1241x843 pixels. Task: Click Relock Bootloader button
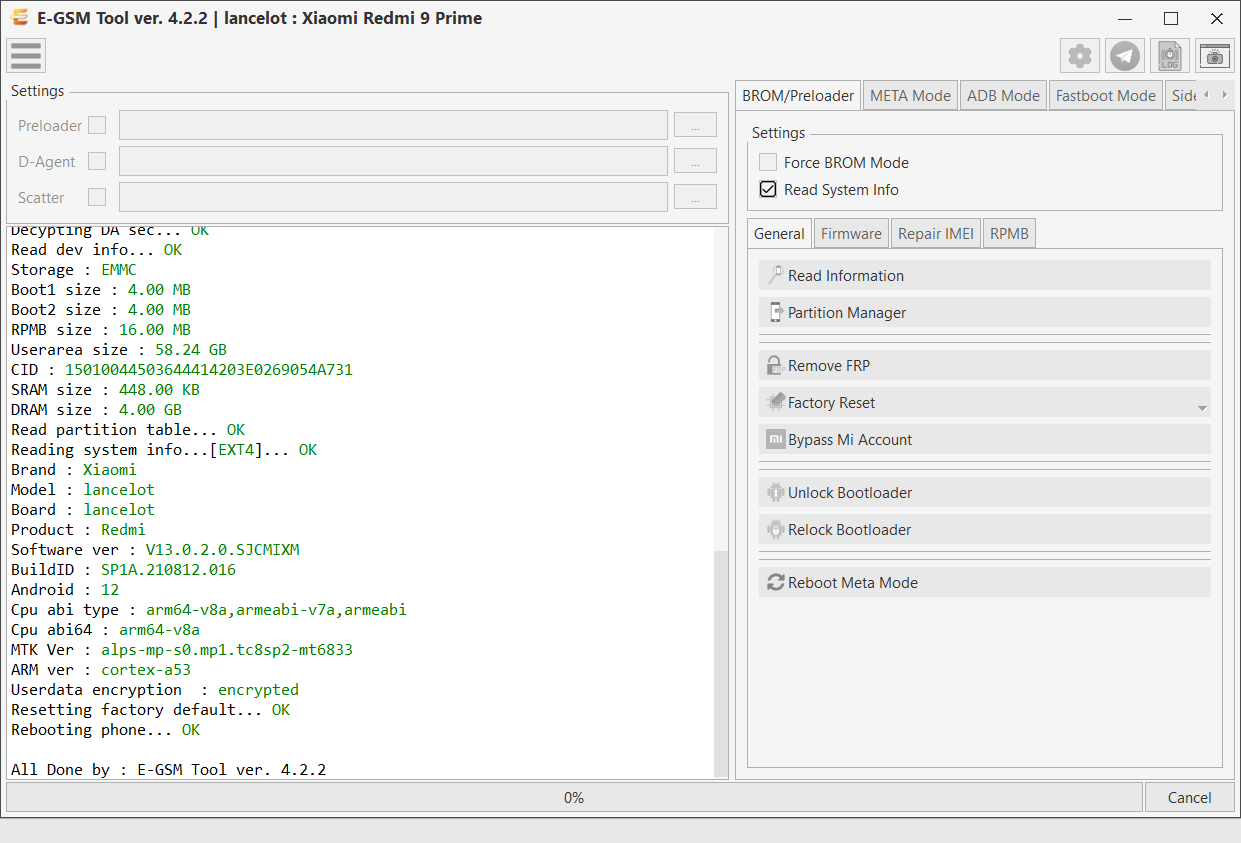pos(985,530)
